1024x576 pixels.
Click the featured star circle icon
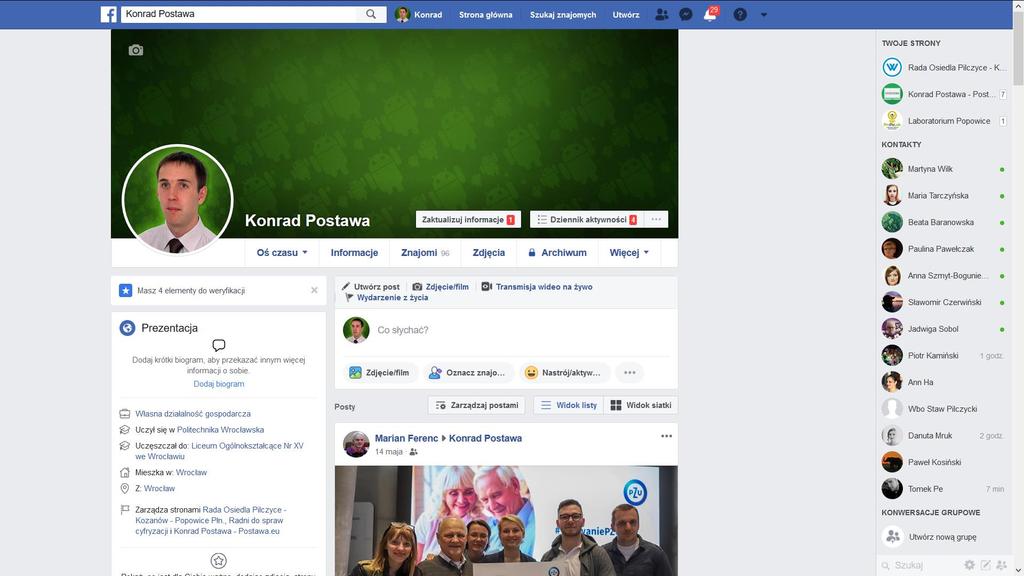219,560
